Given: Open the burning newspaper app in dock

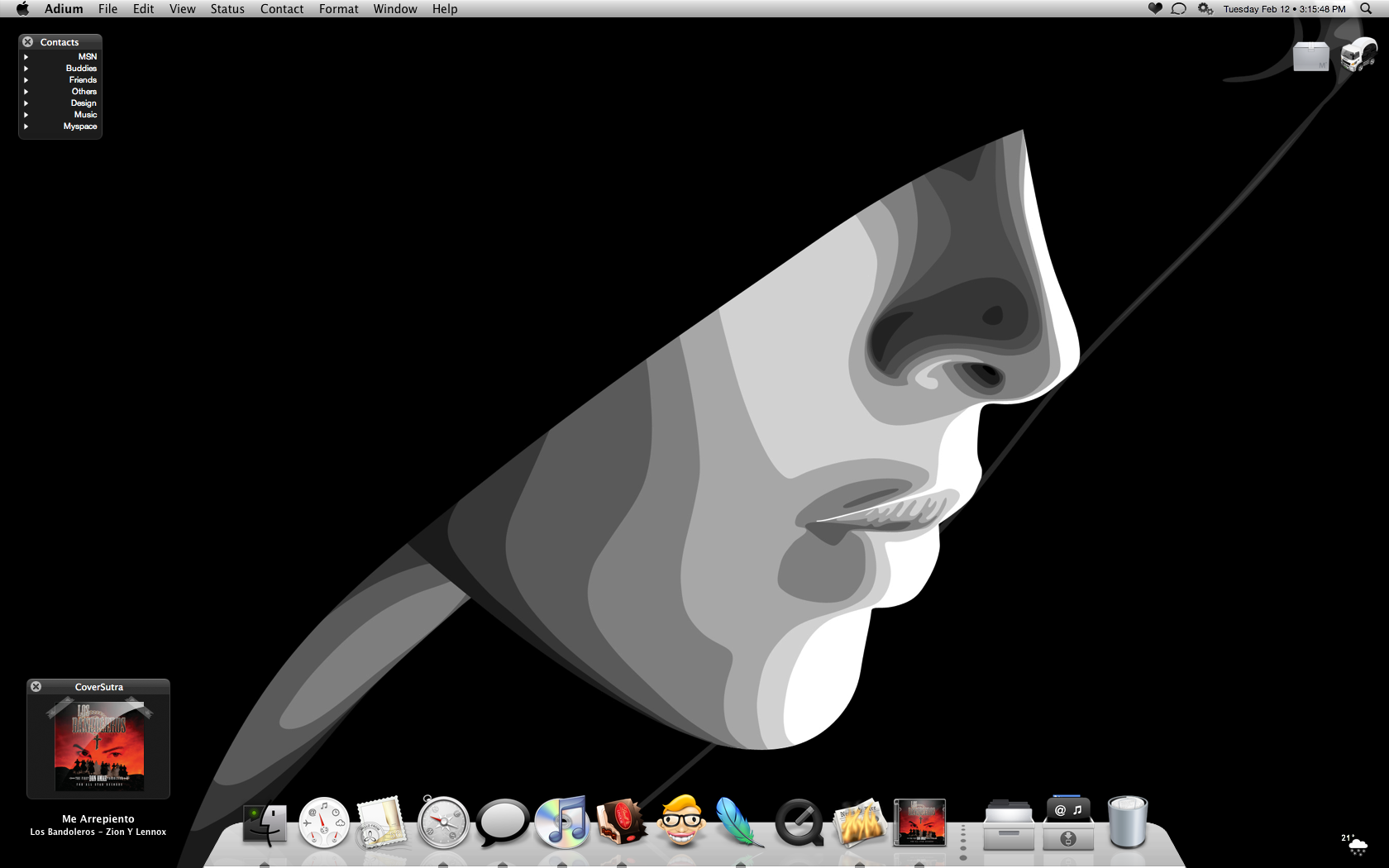Looking at the screenshot, I should [859, 823].
